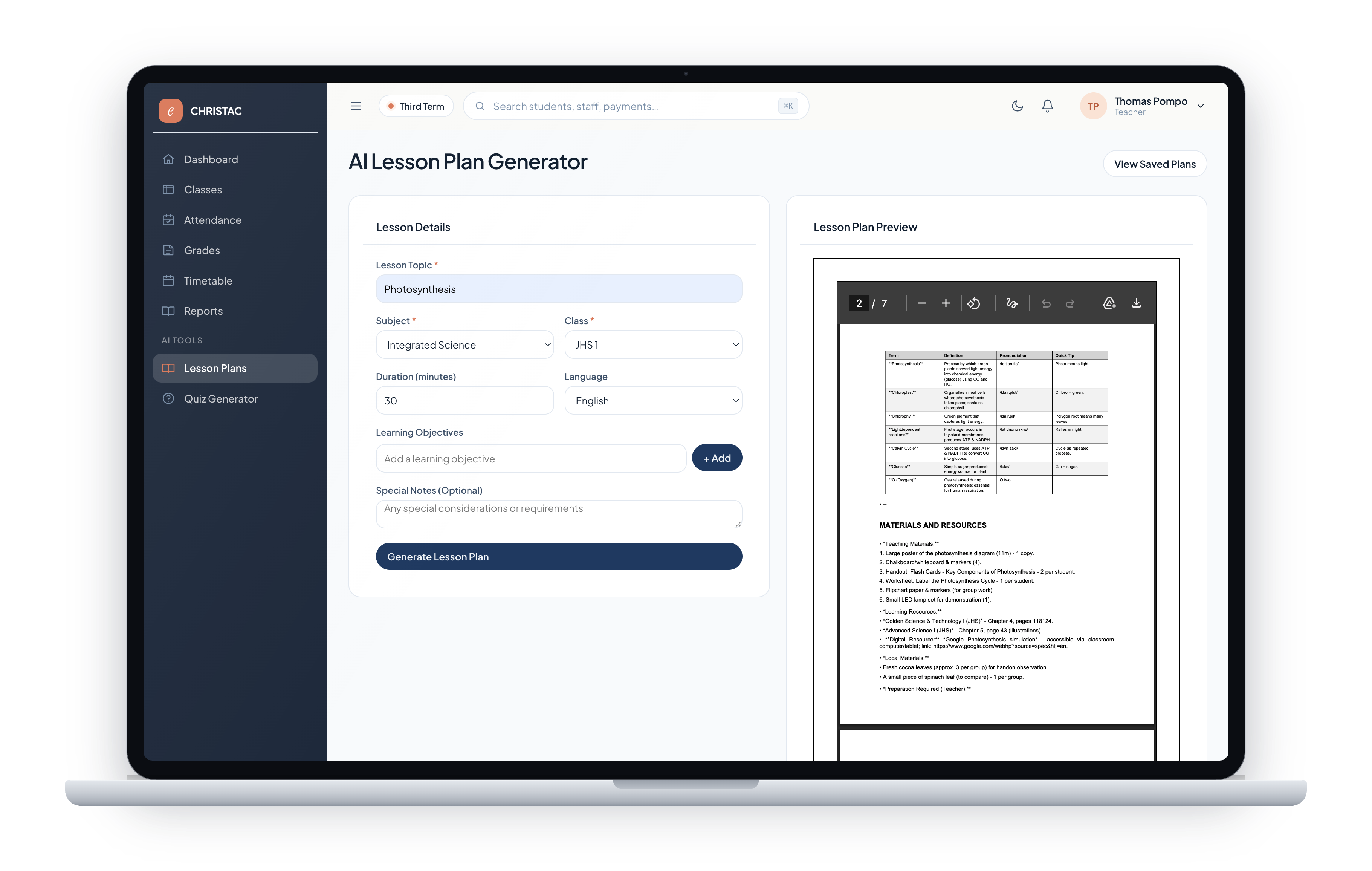This screenshot has width=1372, height=871.
Task: Select Lesson Plans under AI Tools
Action: coord(235,368)
